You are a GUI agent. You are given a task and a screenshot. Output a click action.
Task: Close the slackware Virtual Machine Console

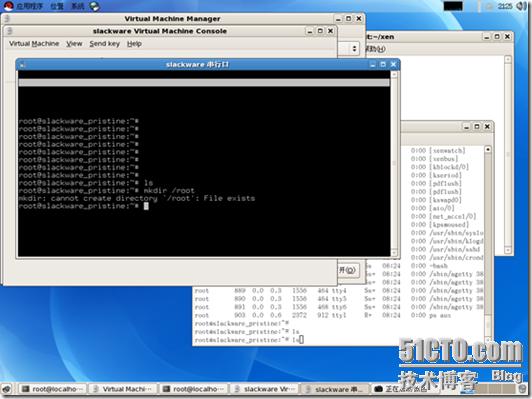tap(330, 31)
